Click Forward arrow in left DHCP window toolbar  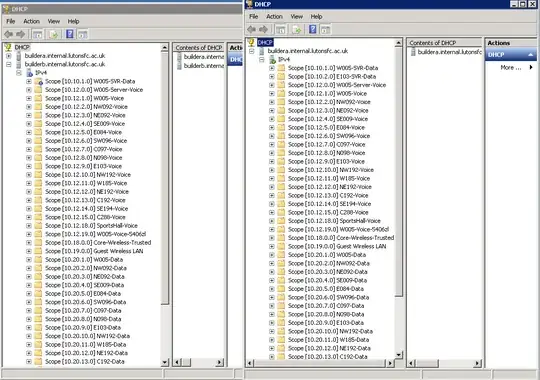tap(21, 34)
